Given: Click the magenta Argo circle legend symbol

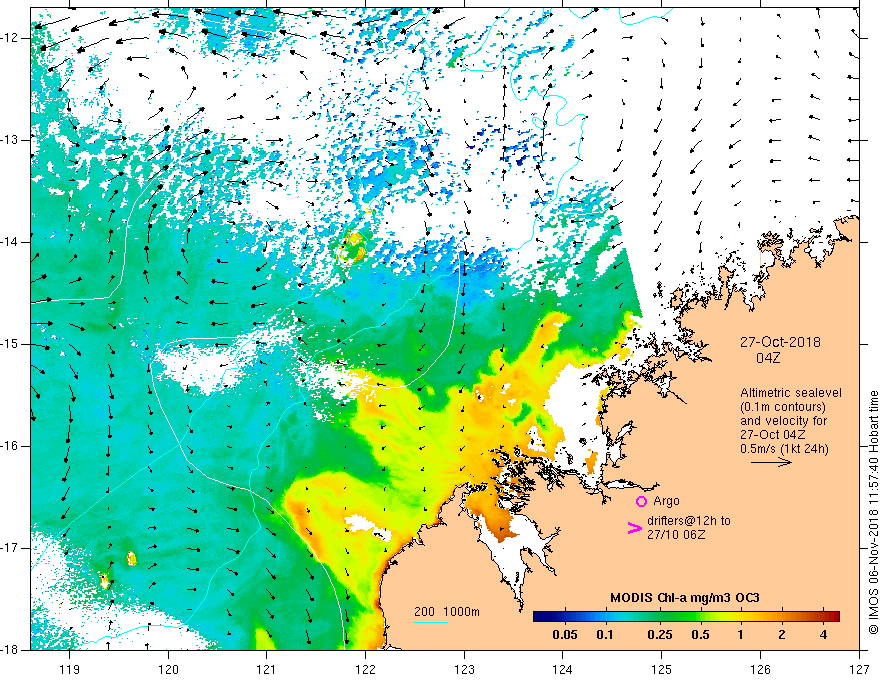Looking at the screenshot, I should point(641,501).
